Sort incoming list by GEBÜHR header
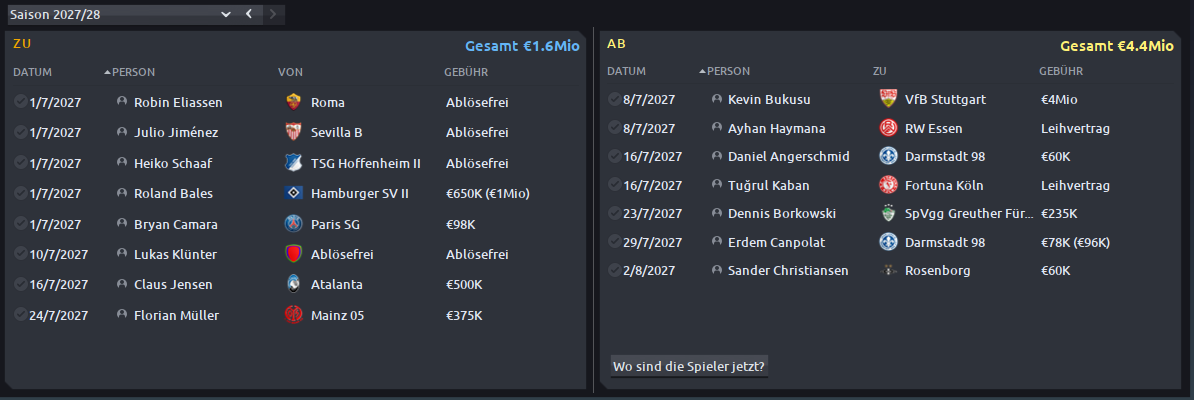 (x=466, y=72)
